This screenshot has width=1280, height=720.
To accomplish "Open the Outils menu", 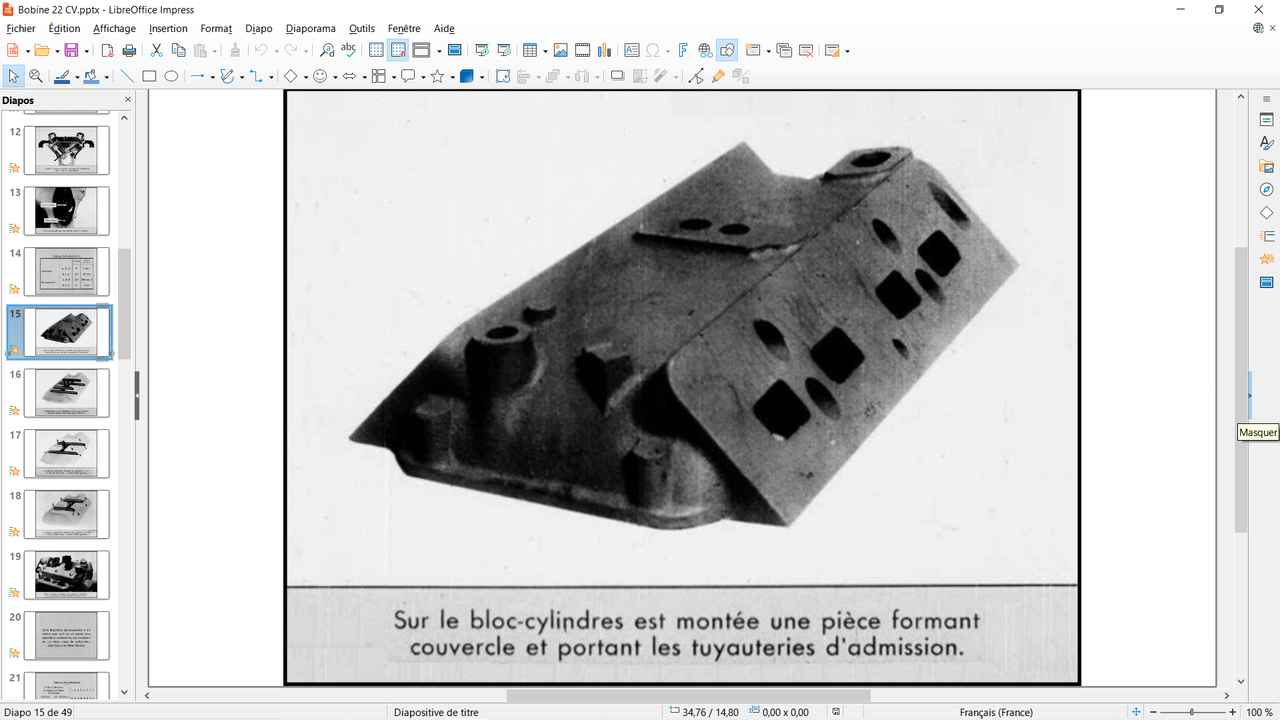I will tap(362, 29).
